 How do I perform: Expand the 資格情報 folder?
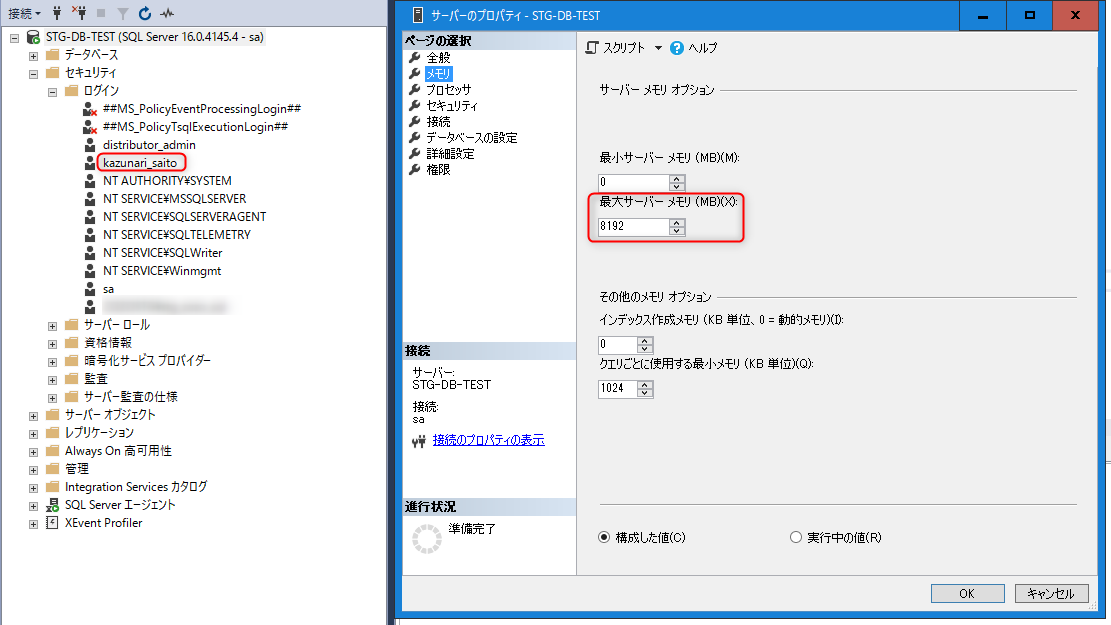point(52,344)
